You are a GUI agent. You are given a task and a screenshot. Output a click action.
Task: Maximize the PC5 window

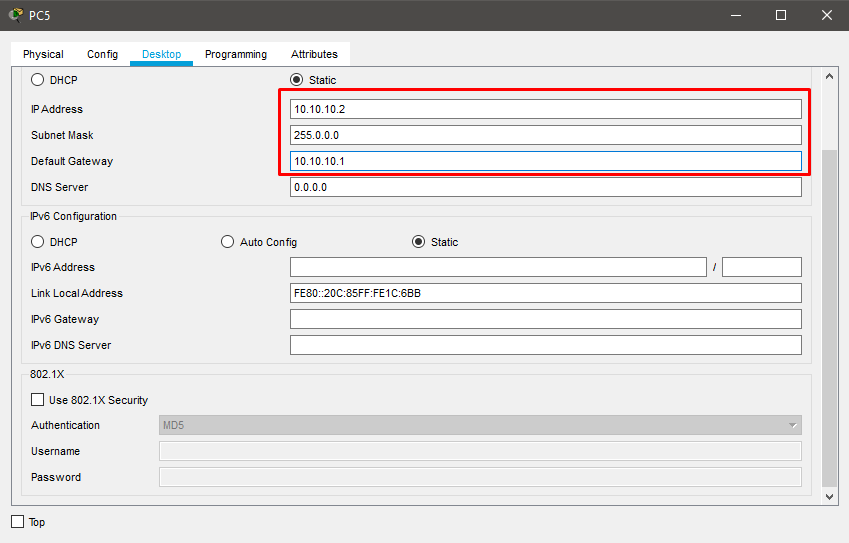pos(781,15)
